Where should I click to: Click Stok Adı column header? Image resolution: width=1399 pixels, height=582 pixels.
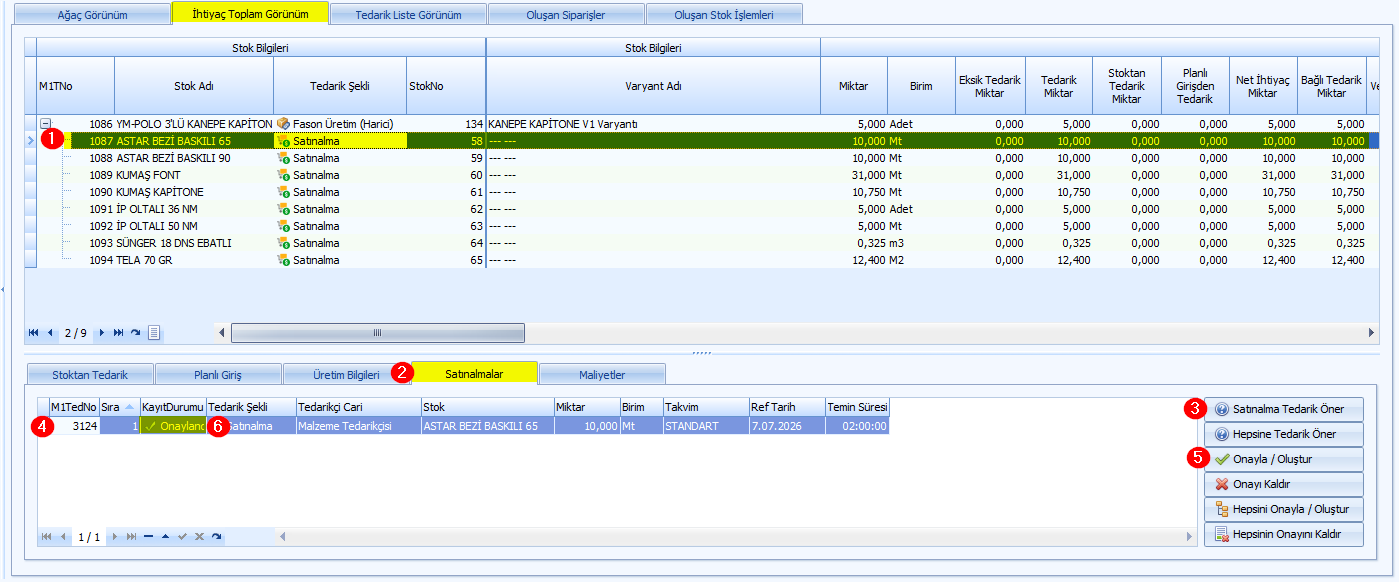[x=194, y=86]
